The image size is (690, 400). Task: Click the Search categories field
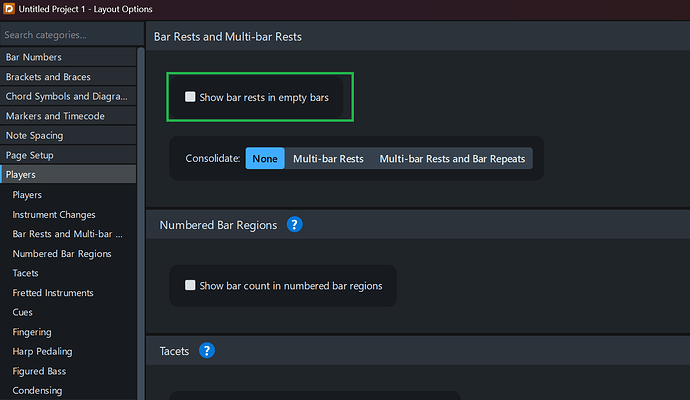(72, 36)
